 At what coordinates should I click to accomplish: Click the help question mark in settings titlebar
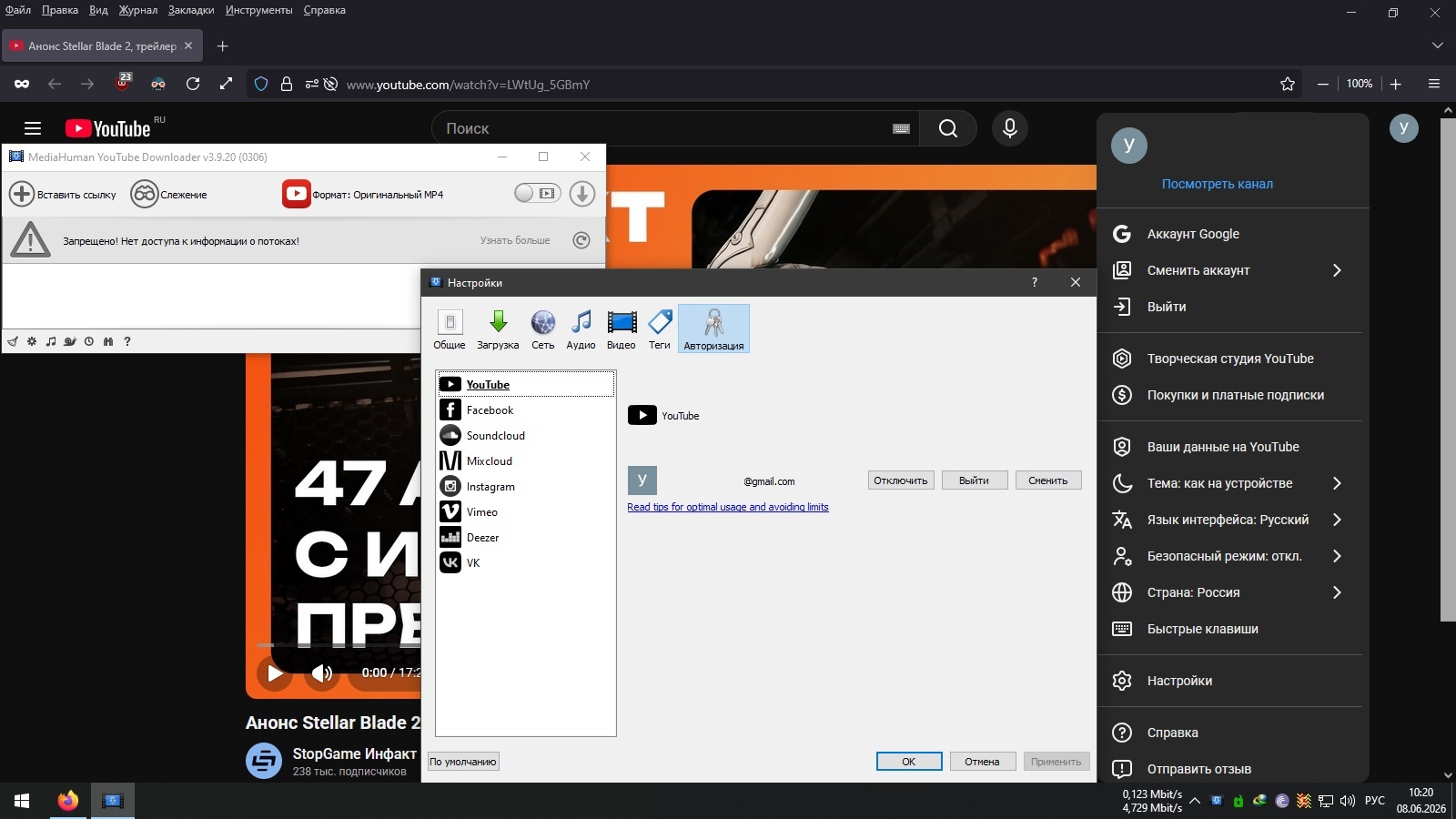[x=1035, y=282]
